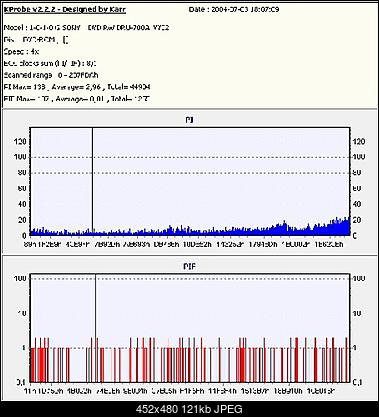Select the scan date text at top

point(234,9)
